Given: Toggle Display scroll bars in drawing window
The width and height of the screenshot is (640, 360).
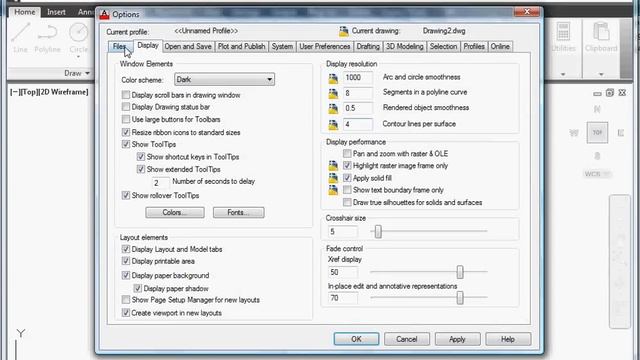Looking at the screenshot, I should pos(126,95).
